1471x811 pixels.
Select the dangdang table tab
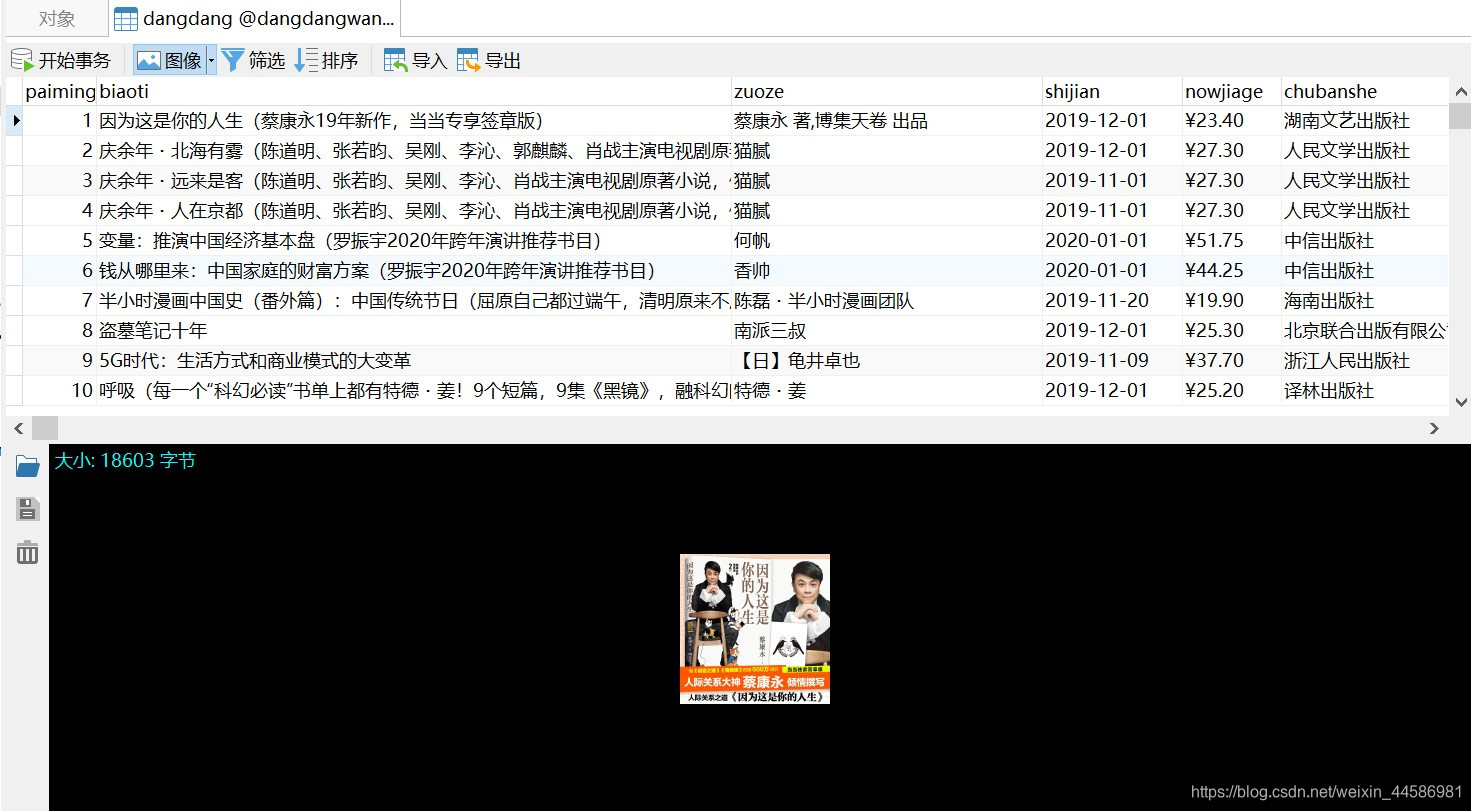point(255,18)
